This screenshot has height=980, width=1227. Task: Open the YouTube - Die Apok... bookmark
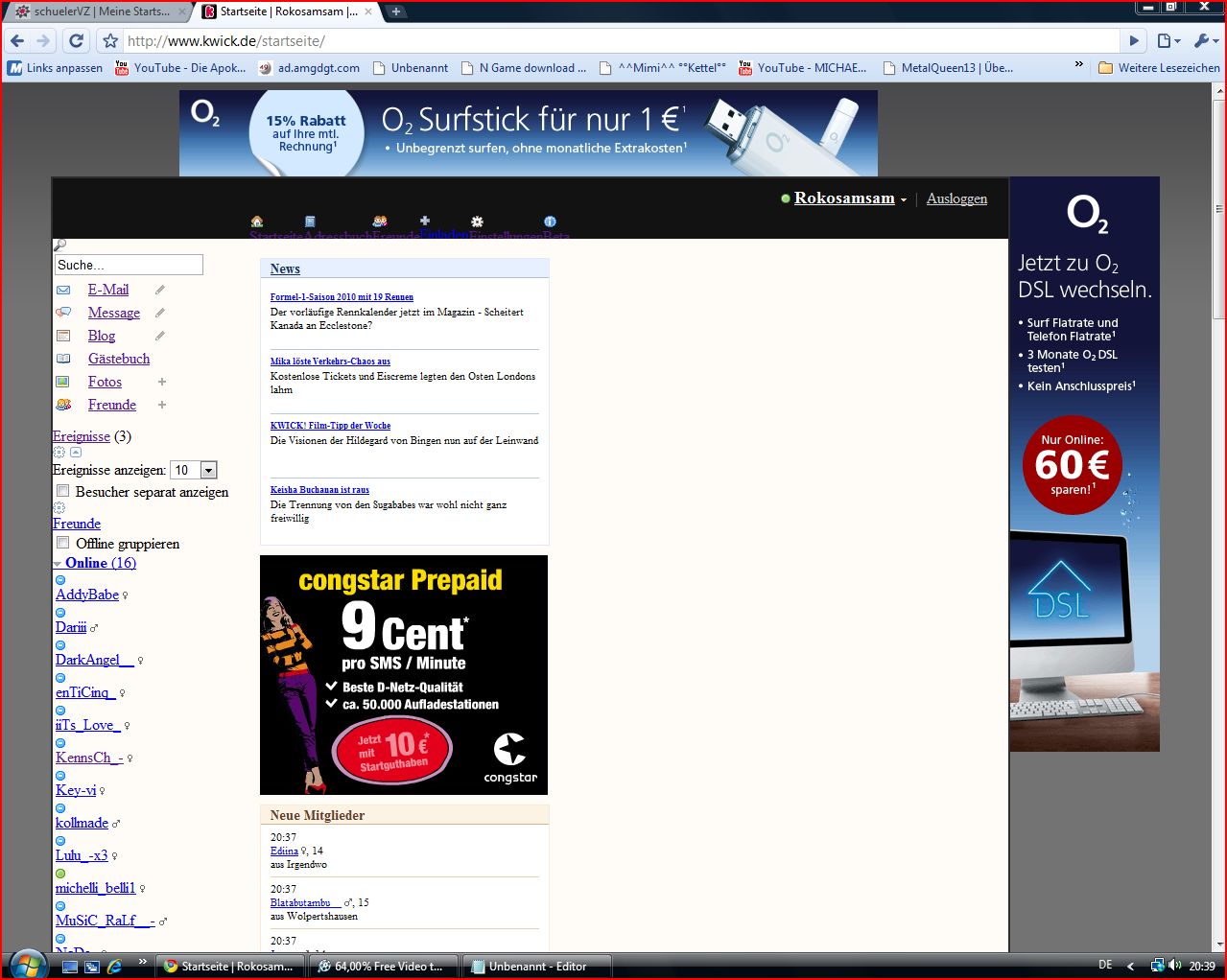(180, 67)
